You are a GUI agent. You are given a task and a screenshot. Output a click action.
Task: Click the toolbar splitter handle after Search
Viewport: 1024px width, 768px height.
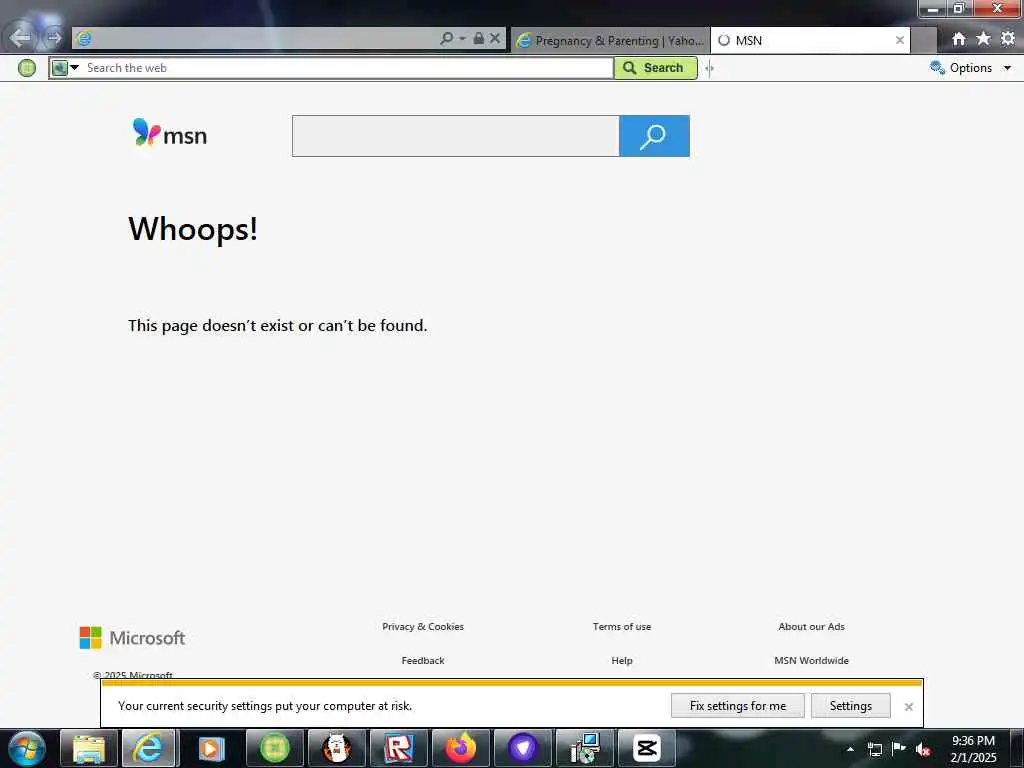coord(709,68)
